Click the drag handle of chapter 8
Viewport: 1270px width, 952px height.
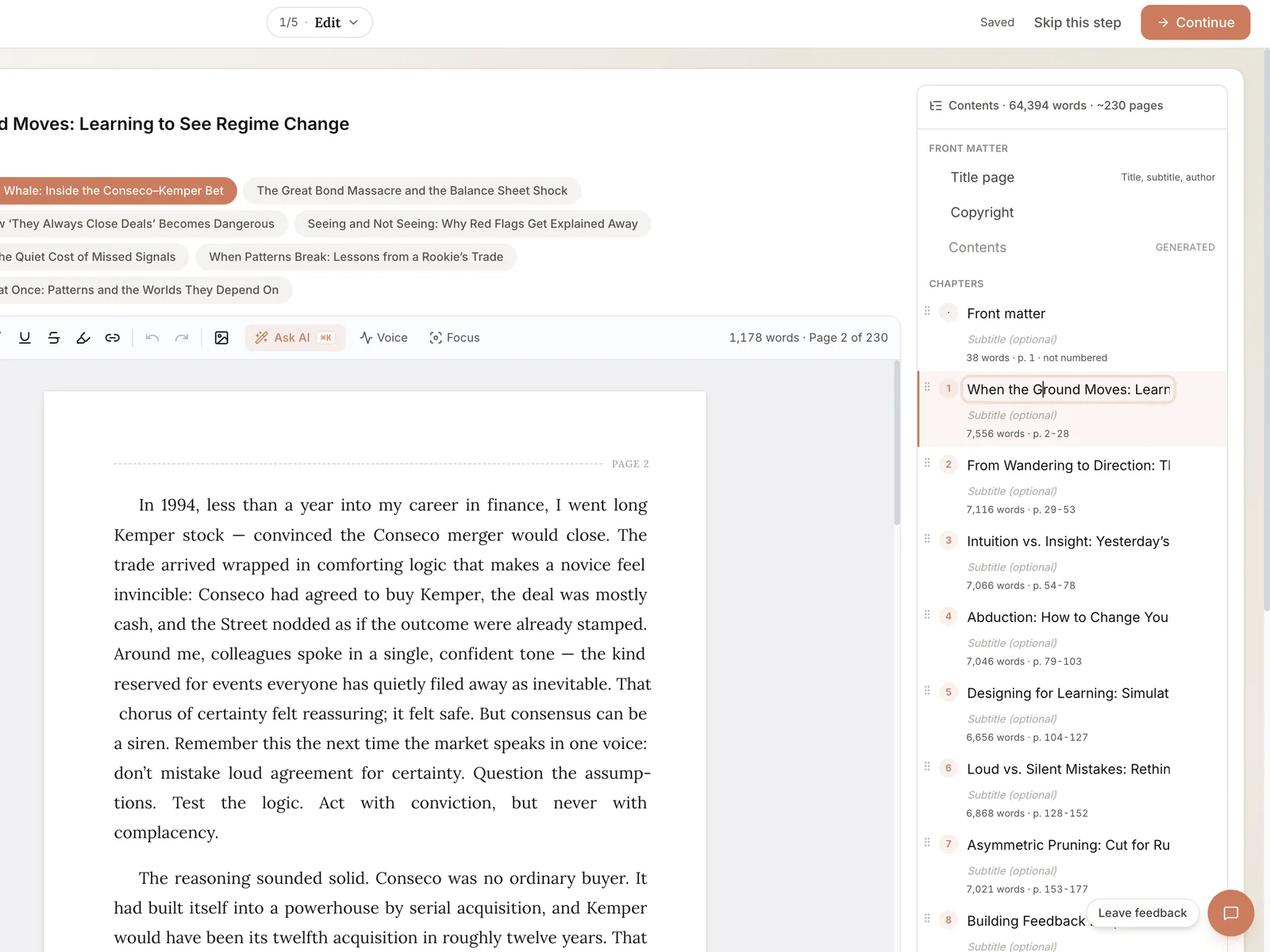point(927,919)
